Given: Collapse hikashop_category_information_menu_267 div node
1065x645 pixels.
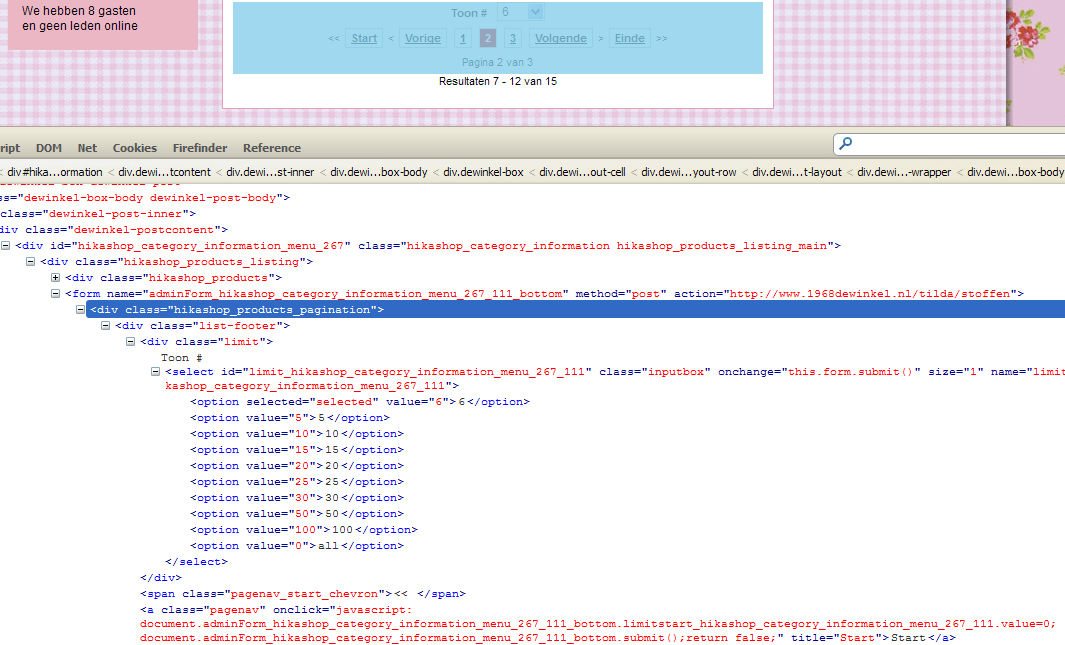Looking at the screenshot, I should [5, 246].
